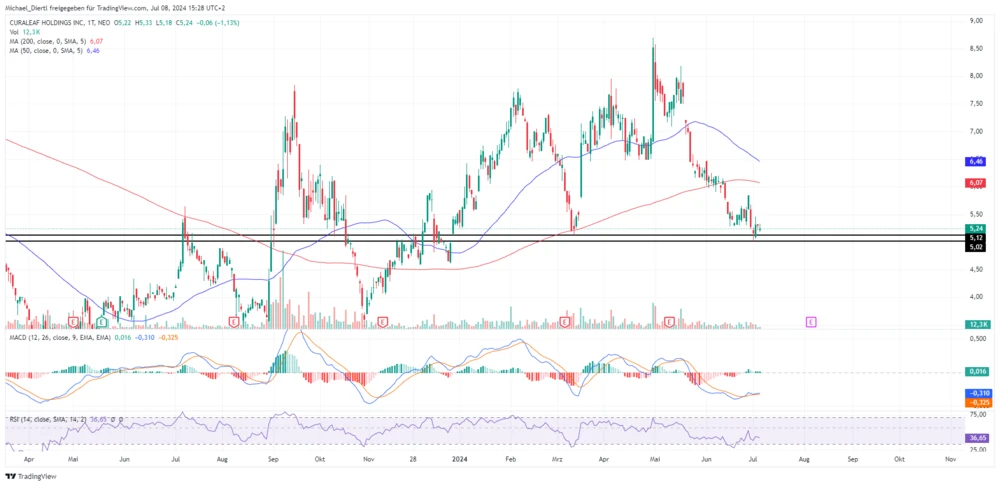Click the black 5,02 horizontal line label

[x=976, y=245]
